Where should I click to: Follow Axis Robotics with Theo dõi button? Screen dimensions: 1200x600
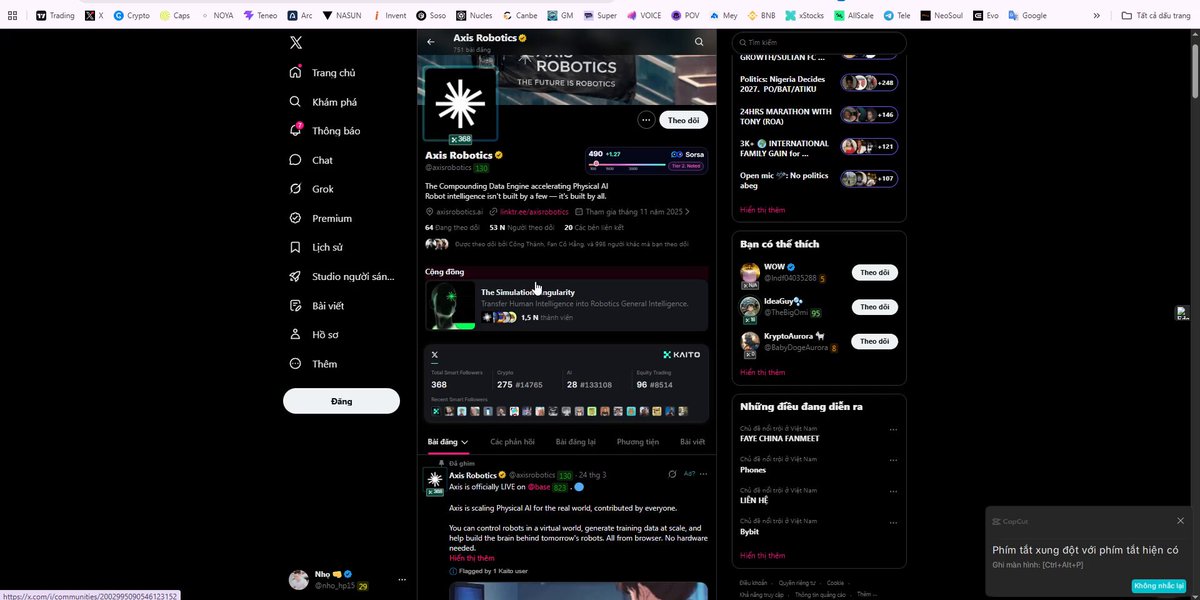tap(684, 120)
